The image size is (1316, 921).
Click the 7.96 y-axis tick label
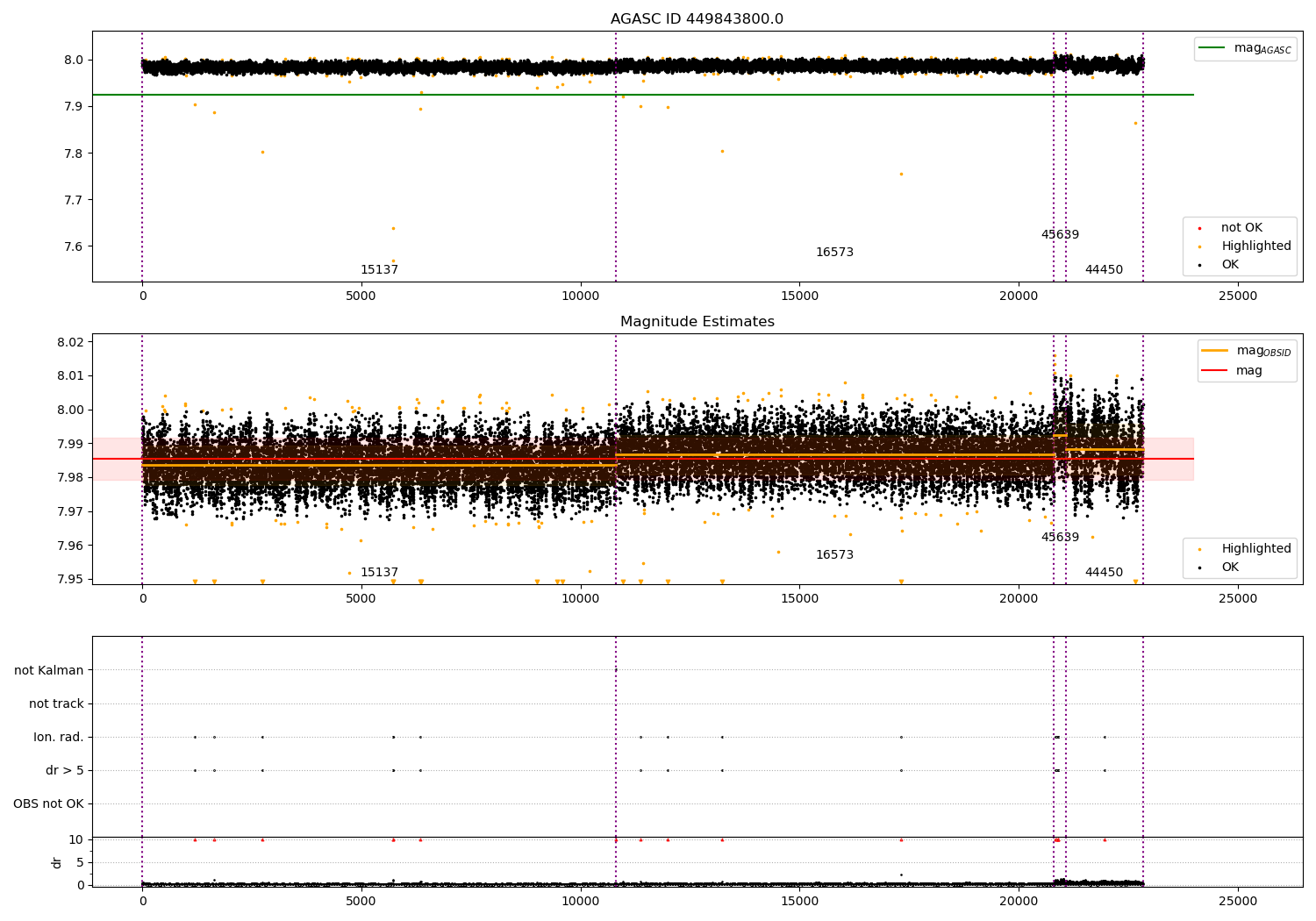tap(69, 546)
